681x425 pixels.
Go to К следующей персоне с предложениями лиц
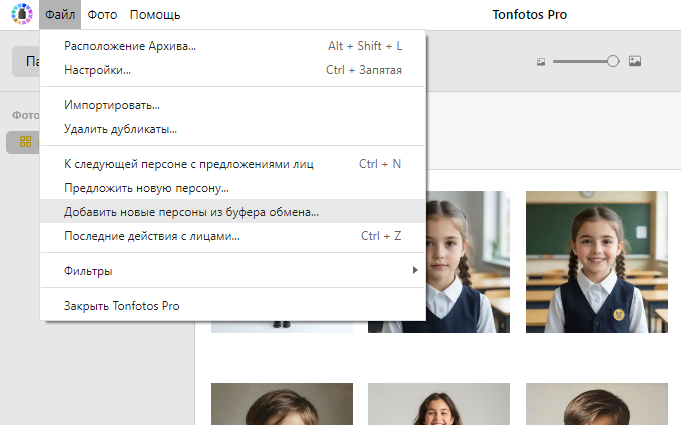[188, 164]
